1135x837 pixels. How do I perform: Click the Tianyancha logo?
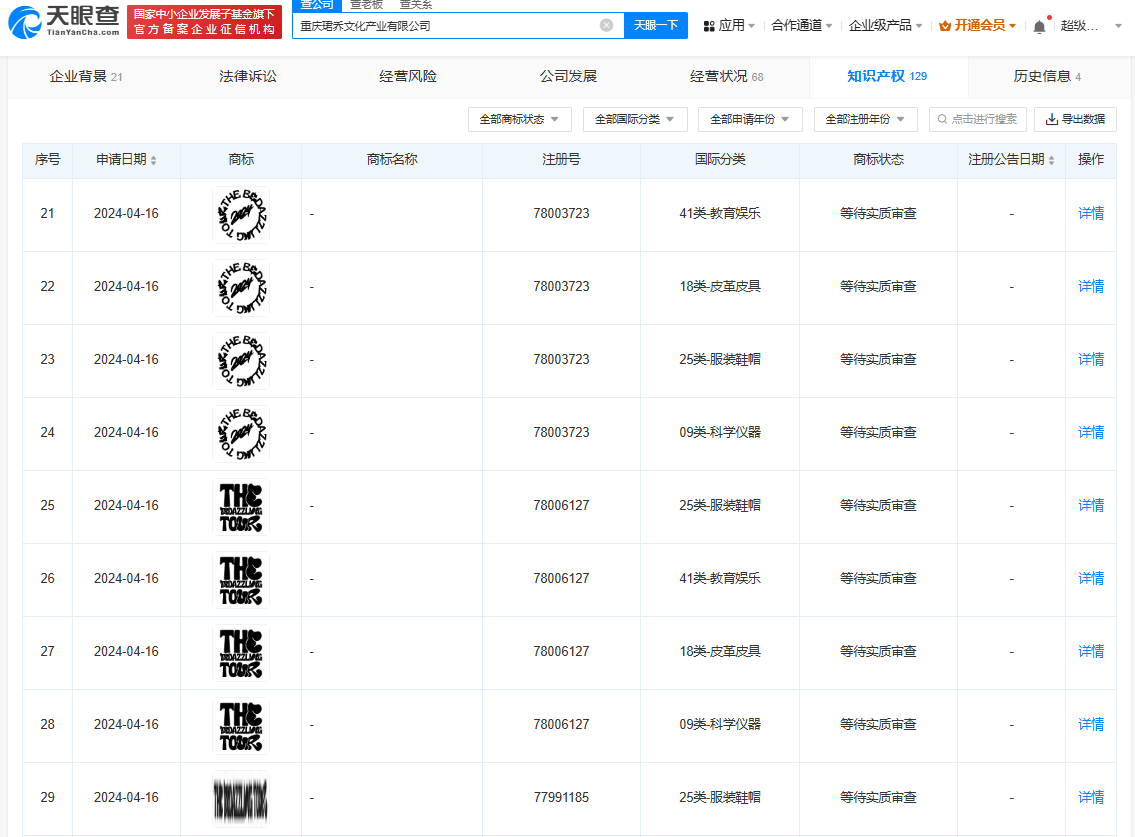point(64,22)
